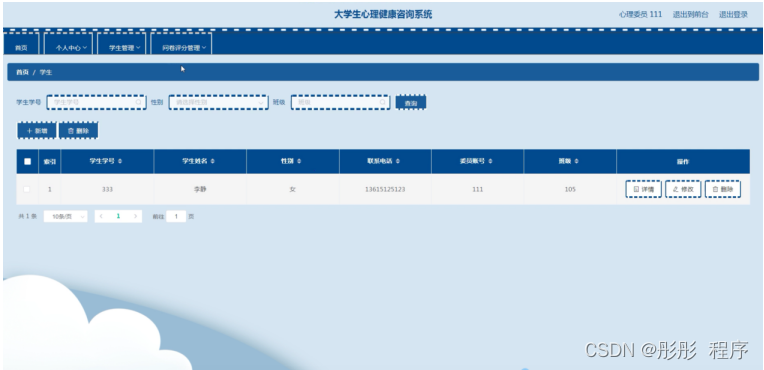This screenshot has height=370, width=764.
Task: Click the 大学生心理健康咨询系统 title
Action: pos(383,14)
